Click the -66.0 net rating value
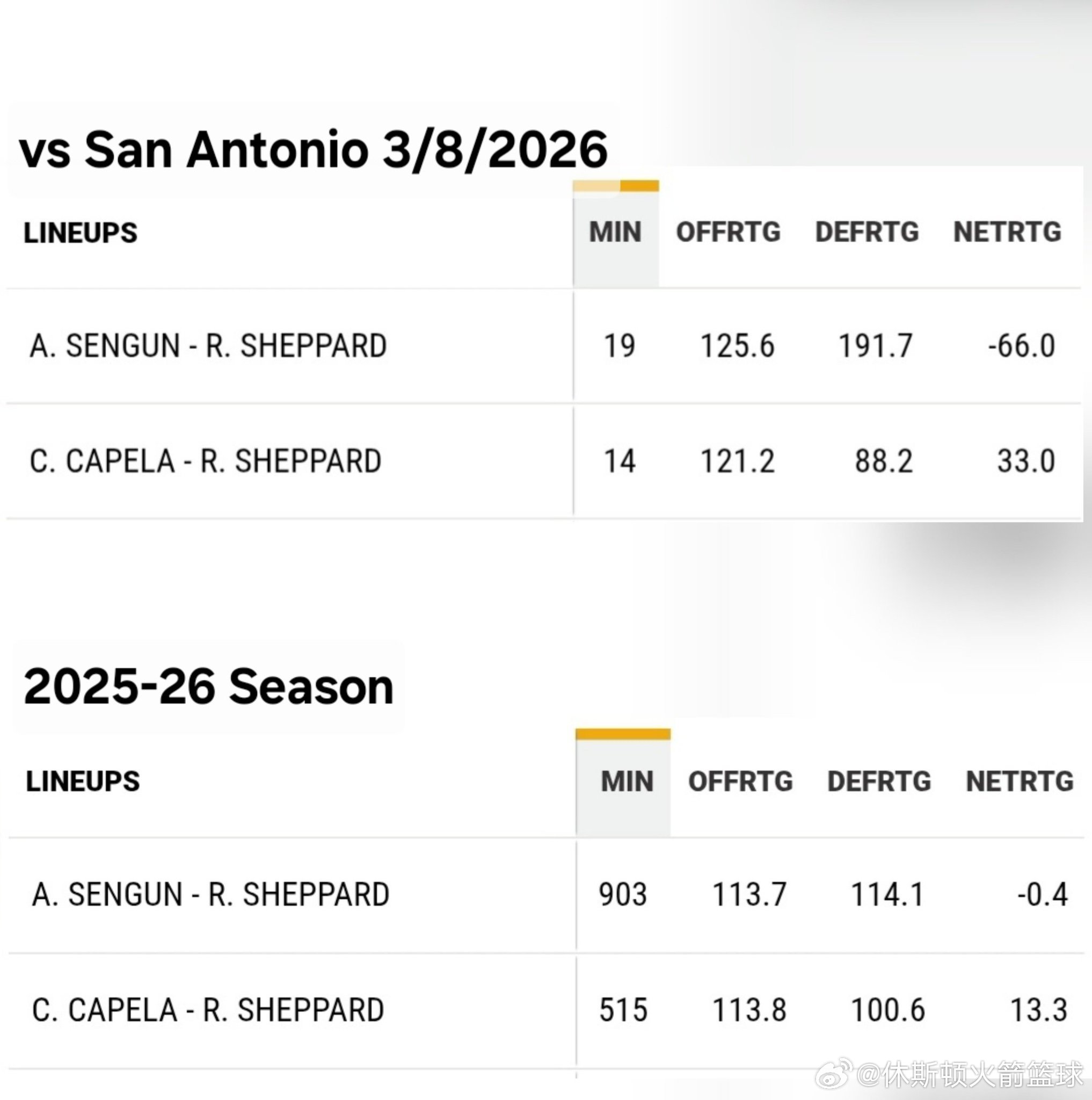1092x1100 pixels. pyautogui.click(x=1022, y=346)
